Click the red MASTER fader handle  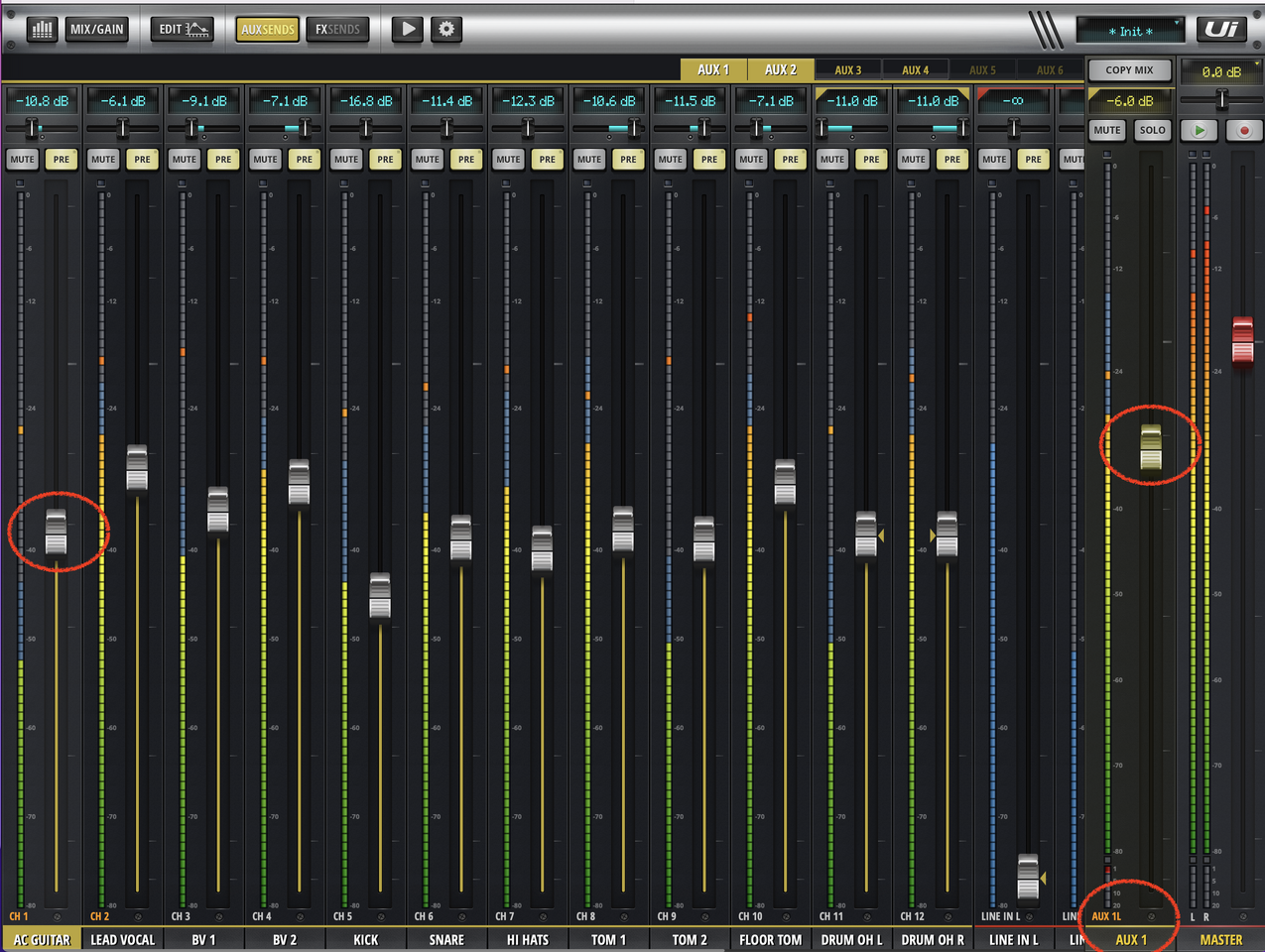point(1242,341)
